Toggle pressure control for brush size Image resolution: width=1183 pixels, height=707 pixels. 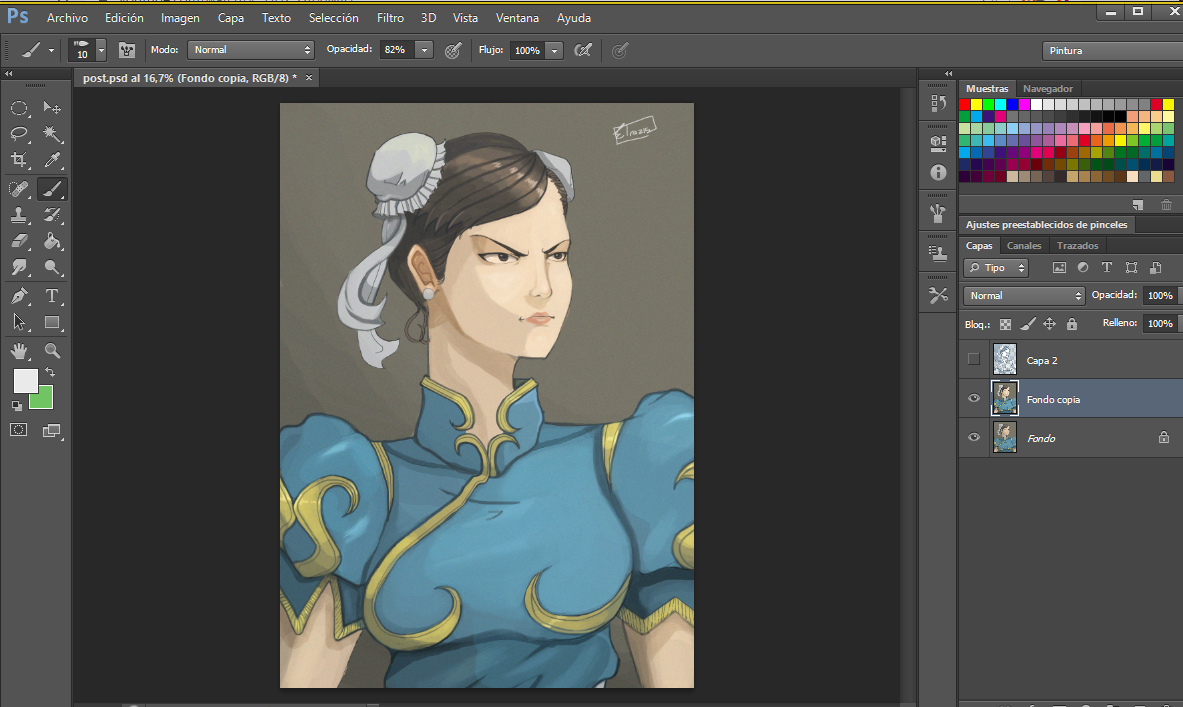click(619, 51)
